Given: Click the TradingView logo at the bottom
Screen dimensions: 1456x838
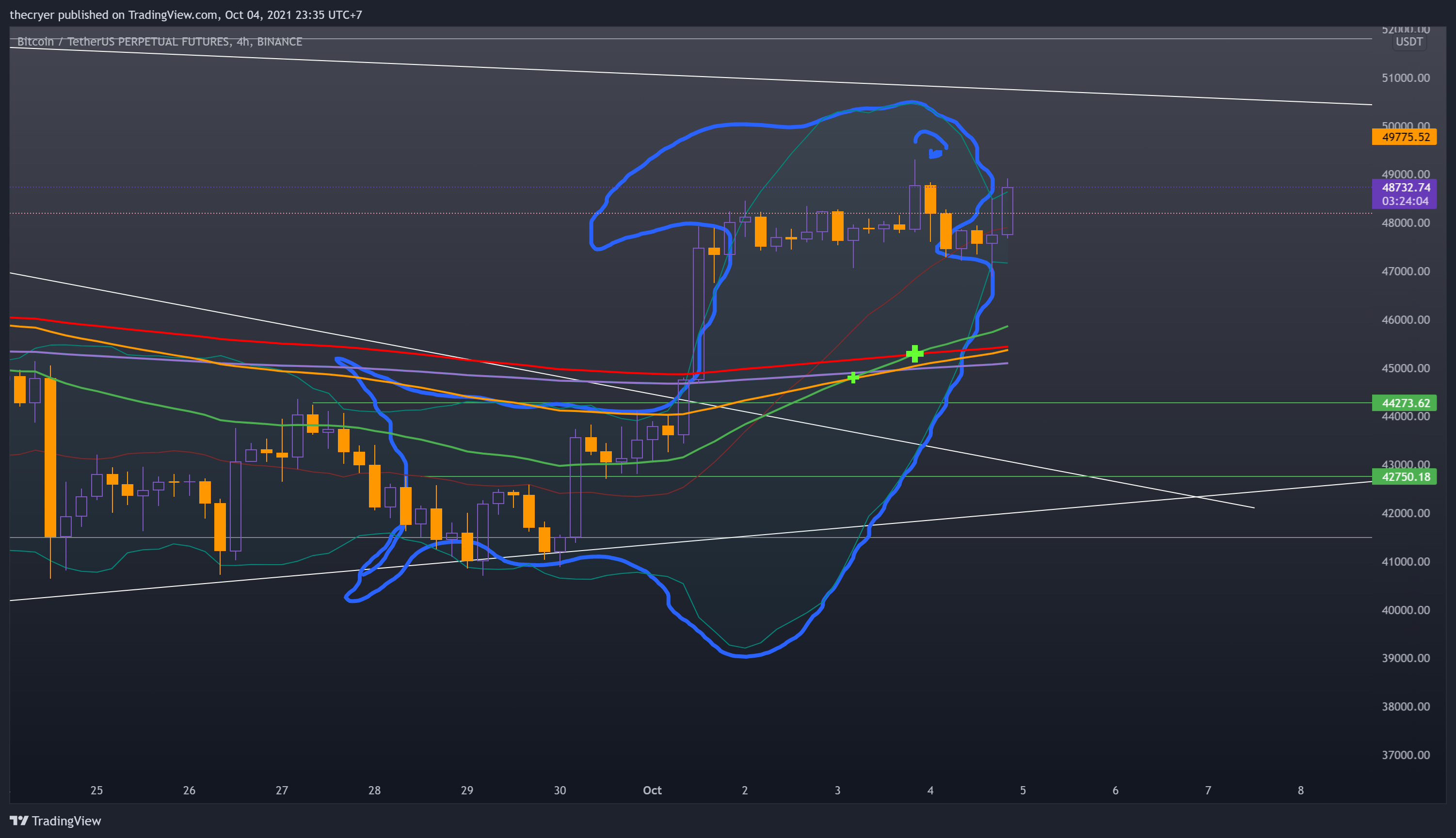Looking at the screenshot, I should pyautogui.click(x=55, y=821).
